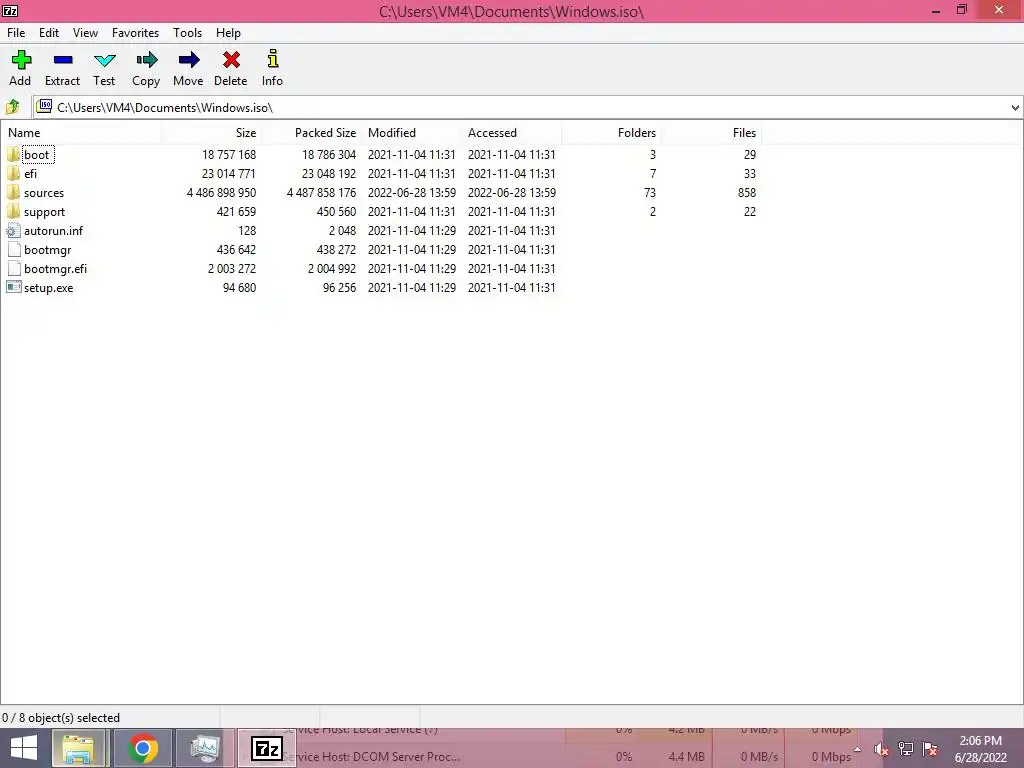Sort by the Size column header
1024x768 pixels.
click(212, 133)
